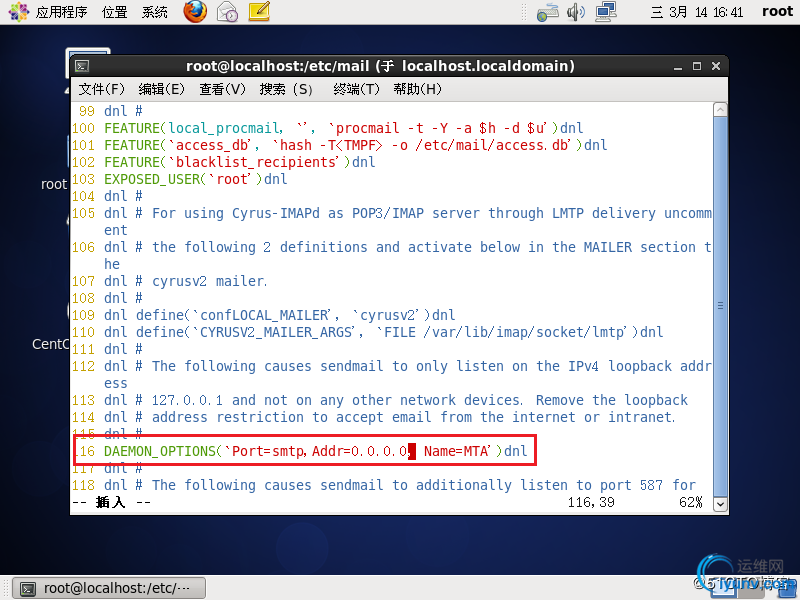The height and width of the screenshot is (600, 800).
Task: Open the 文件(F) menu in terminal
Action: tap(102, 89)
